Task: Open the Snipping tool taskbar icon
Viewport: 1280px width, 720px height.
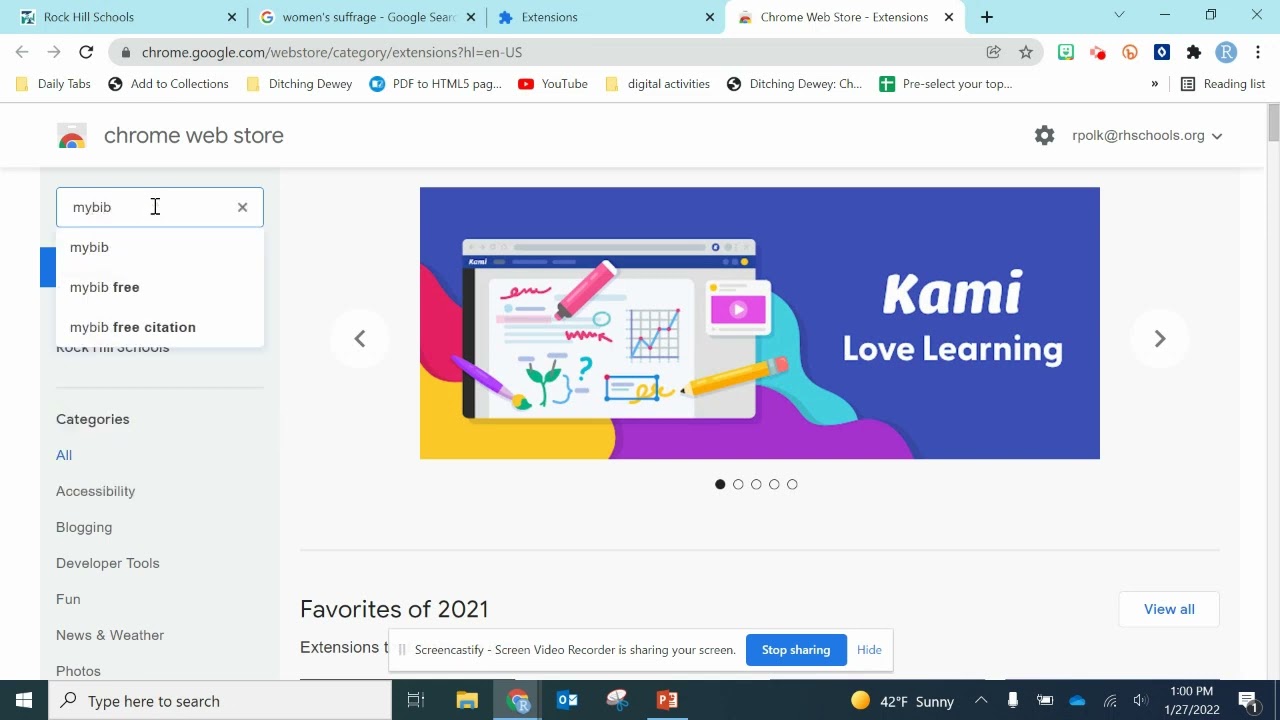Action: click(x=617, y=700)
